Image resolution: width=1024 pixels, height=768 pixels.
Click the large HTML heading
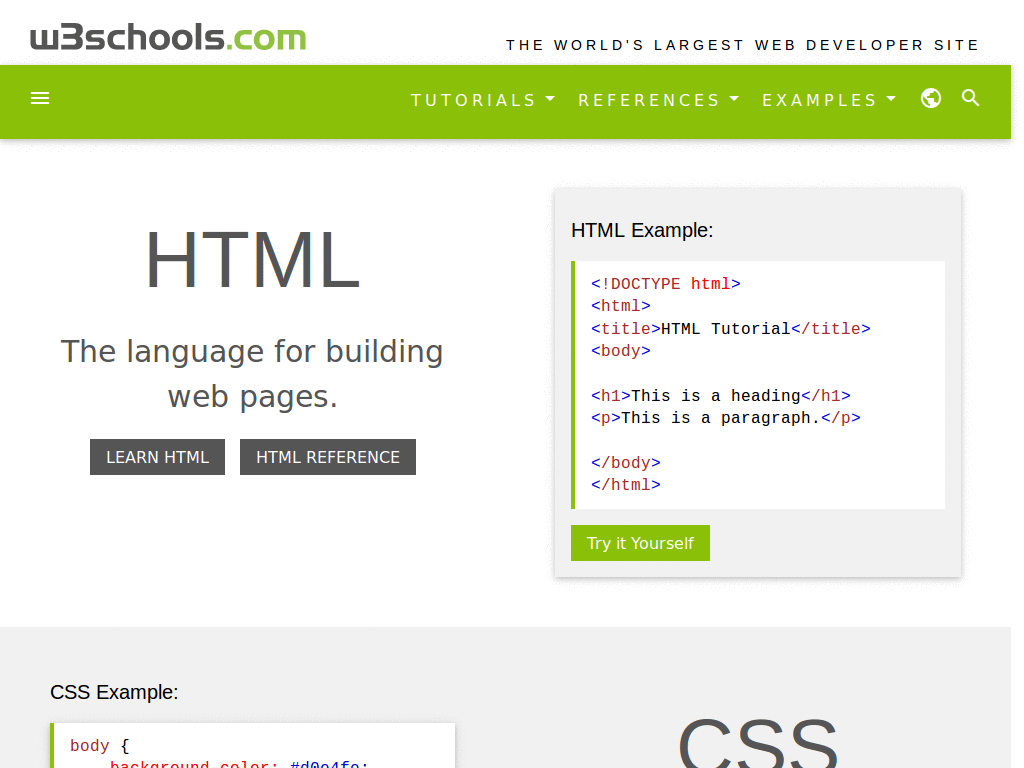pos(252,258)
